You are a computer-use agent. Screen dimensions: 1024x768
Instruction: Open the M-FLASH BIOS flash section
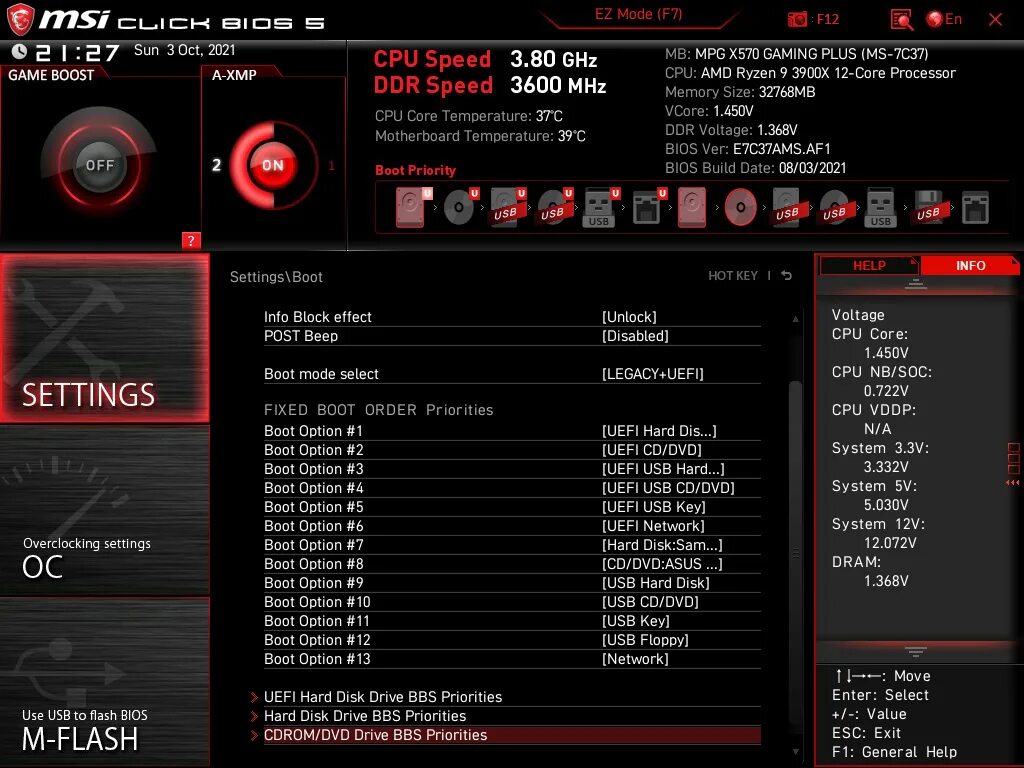point(104,682)
